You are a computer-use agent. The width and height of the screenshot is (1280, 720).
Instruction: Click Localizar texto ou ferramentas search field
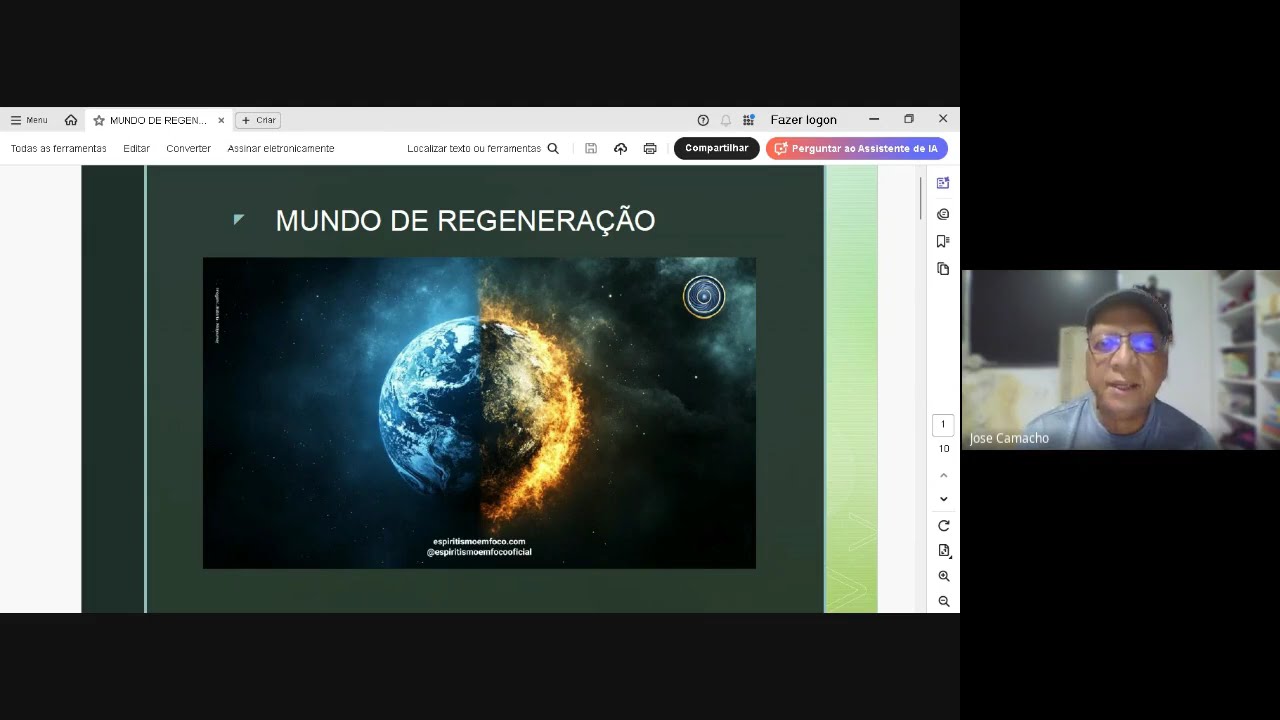(x=474, y=148)
